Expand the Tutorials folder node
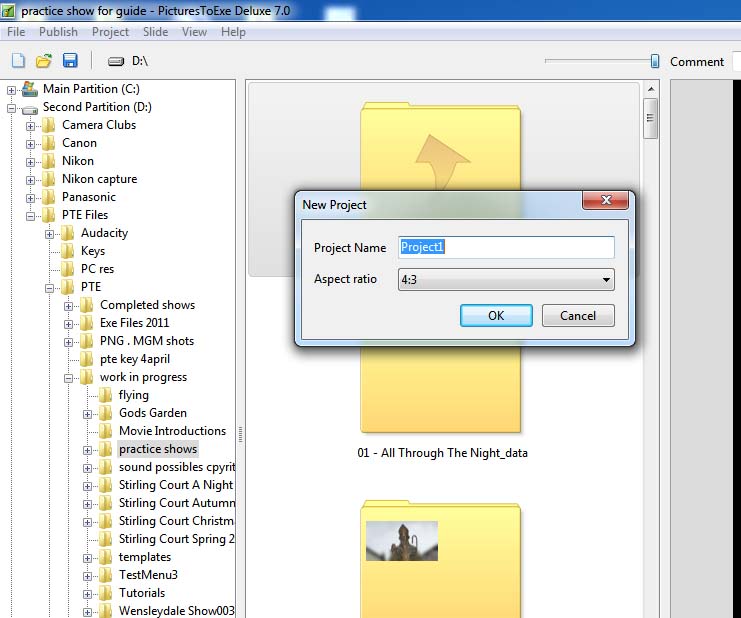The image size is (741, 618). tap(87, 594)
